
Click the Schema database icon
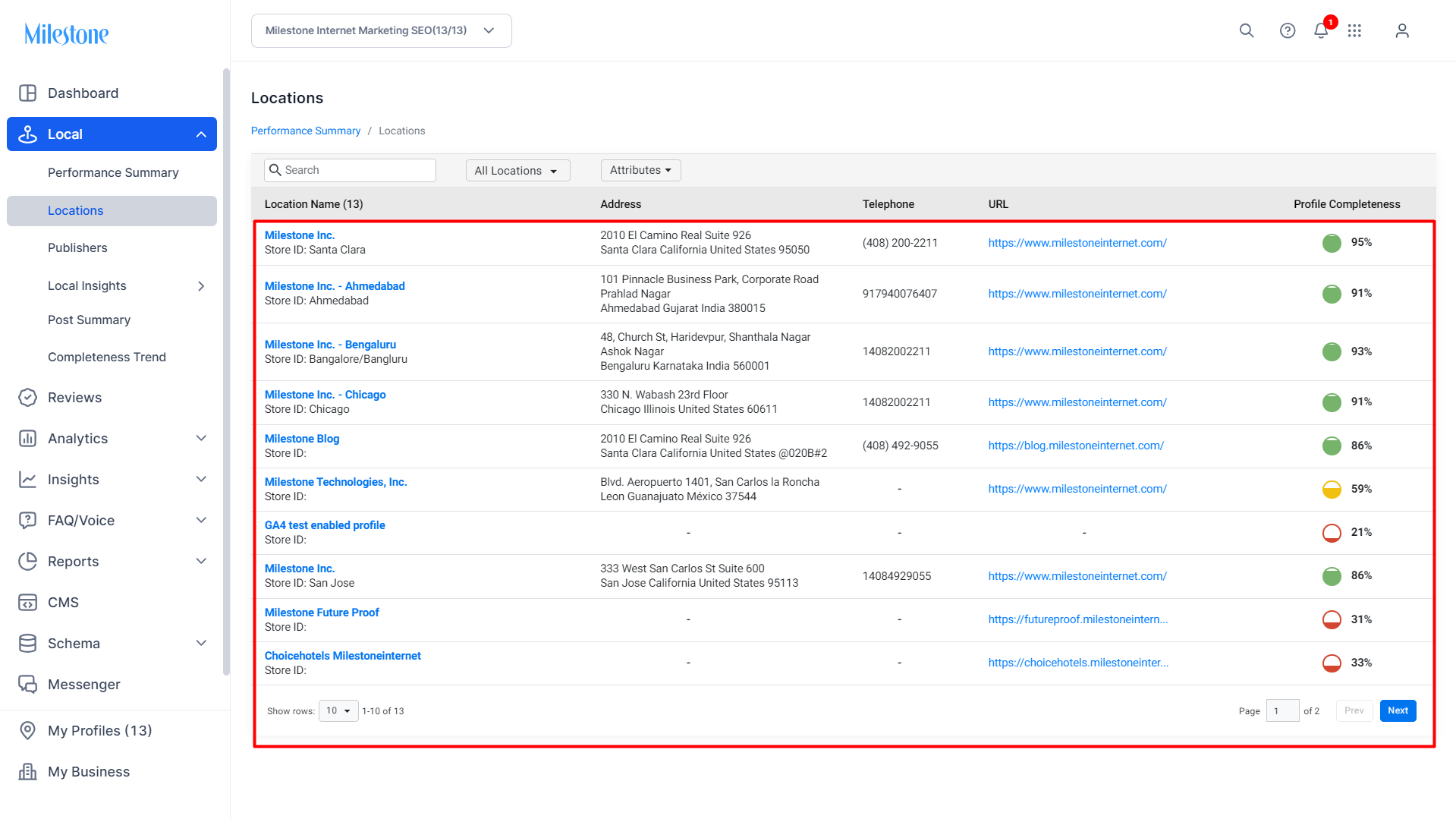pos(28,644)
